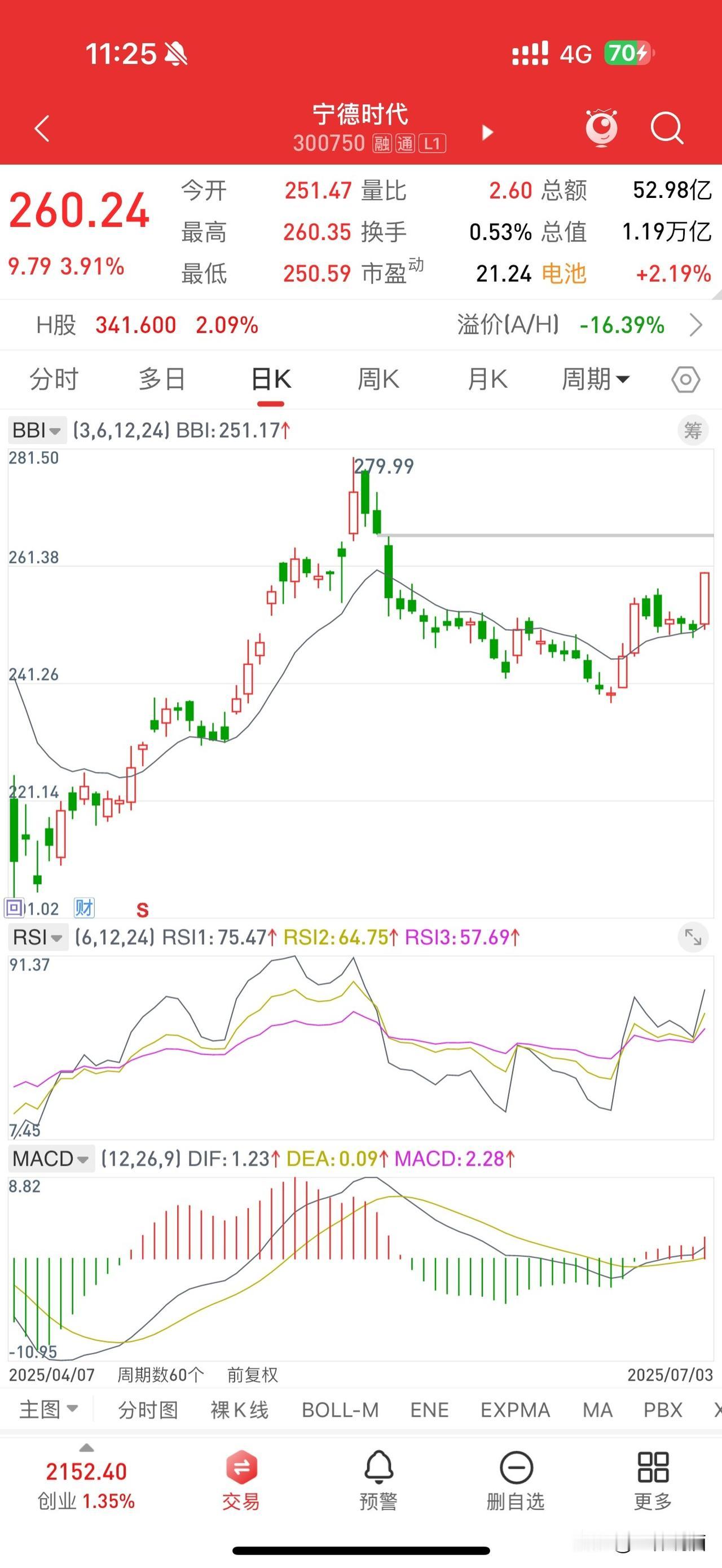Go to next stock arrow
The width and height of the screenshot is (722, 1568).
coord(487,132)
